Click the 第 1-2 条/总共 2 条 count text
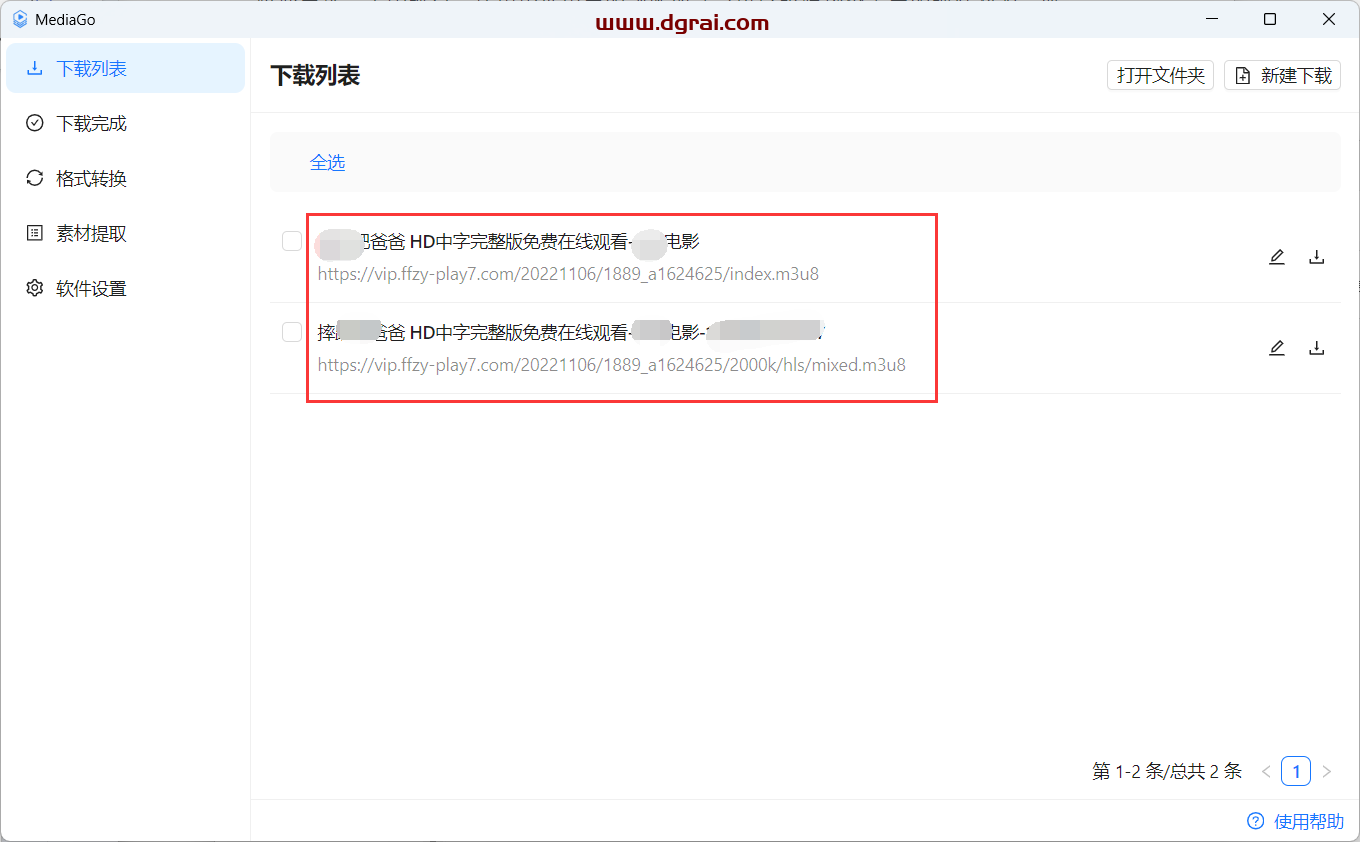The height and width of the screenshot is (842, 1360). point(1167,771)
